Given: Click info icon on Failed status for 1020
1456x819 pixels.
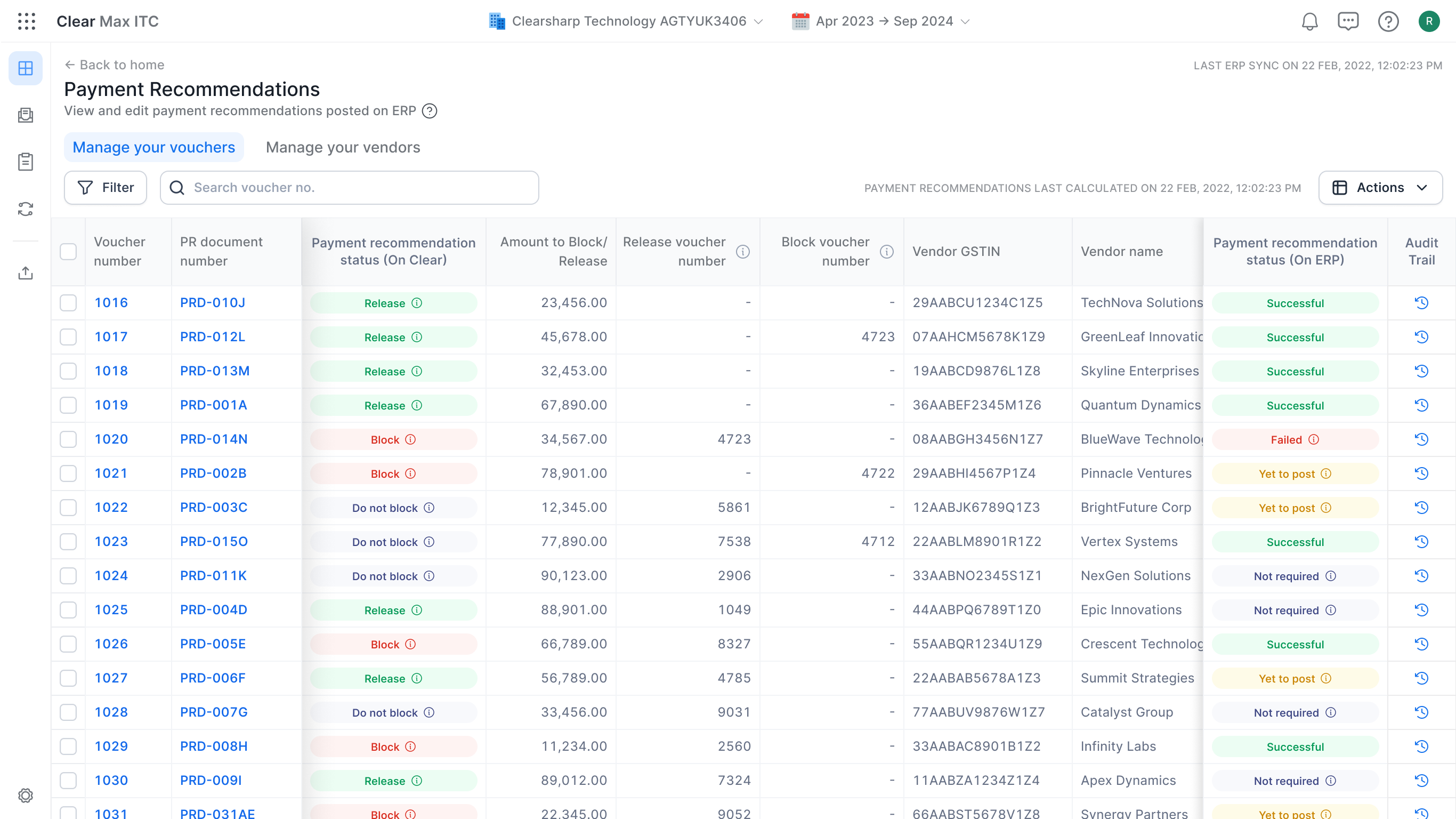Looking at the screenshot, I should coord(1314,439).
